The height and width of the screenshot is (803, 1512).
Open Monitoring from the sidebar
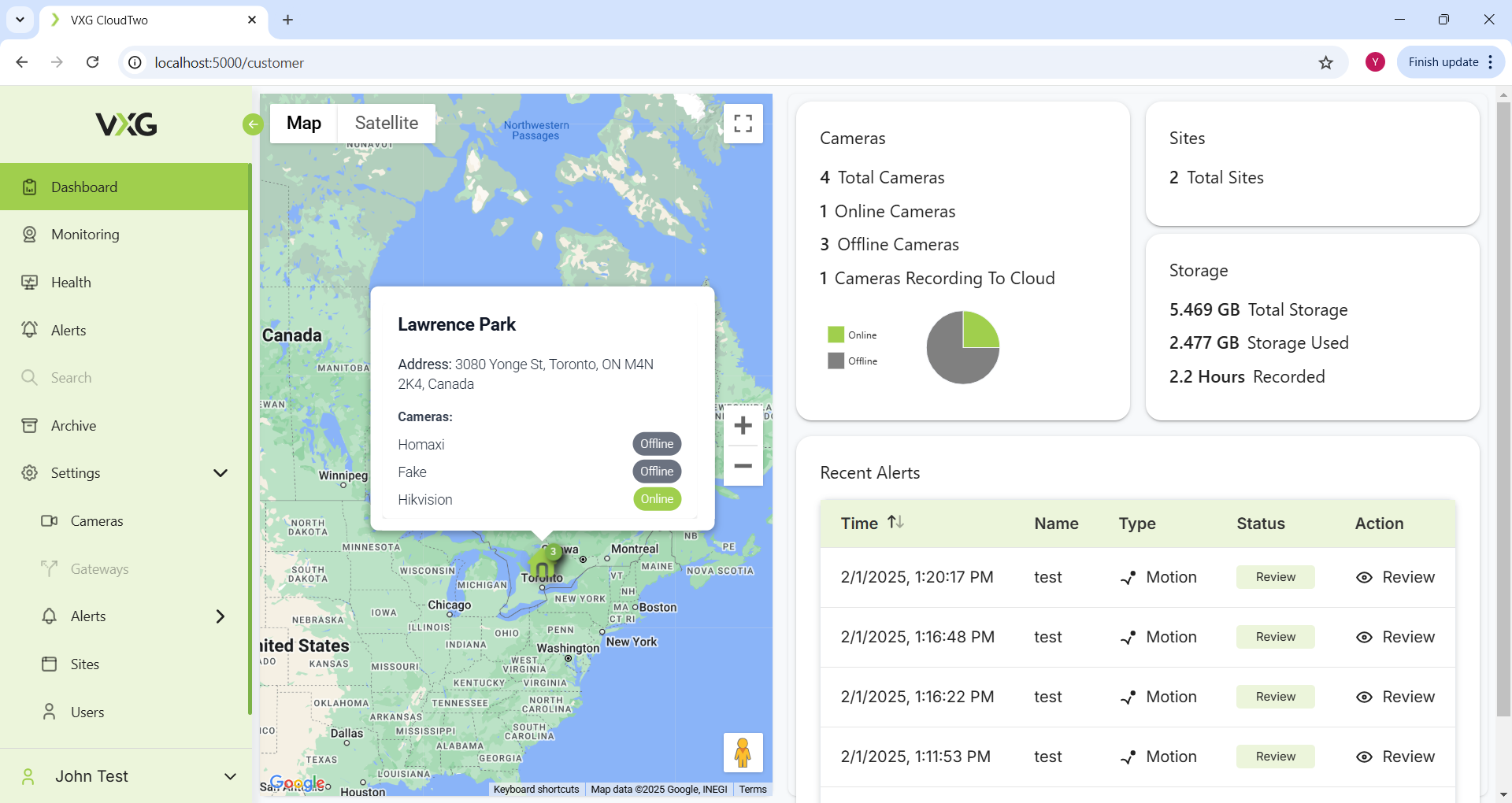[85, 235]
